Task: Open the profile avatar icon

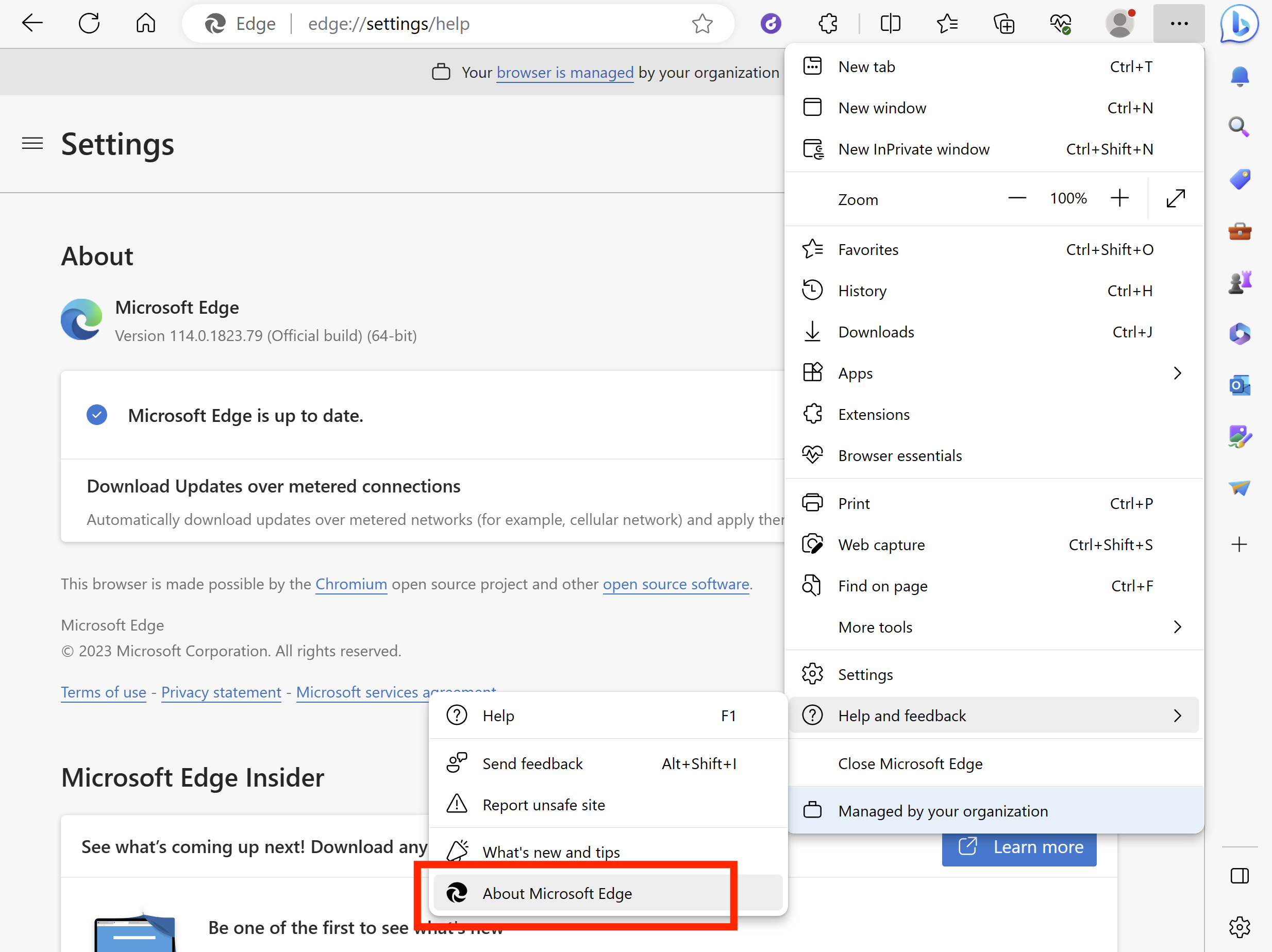Action: click(x=1120, y=24)
